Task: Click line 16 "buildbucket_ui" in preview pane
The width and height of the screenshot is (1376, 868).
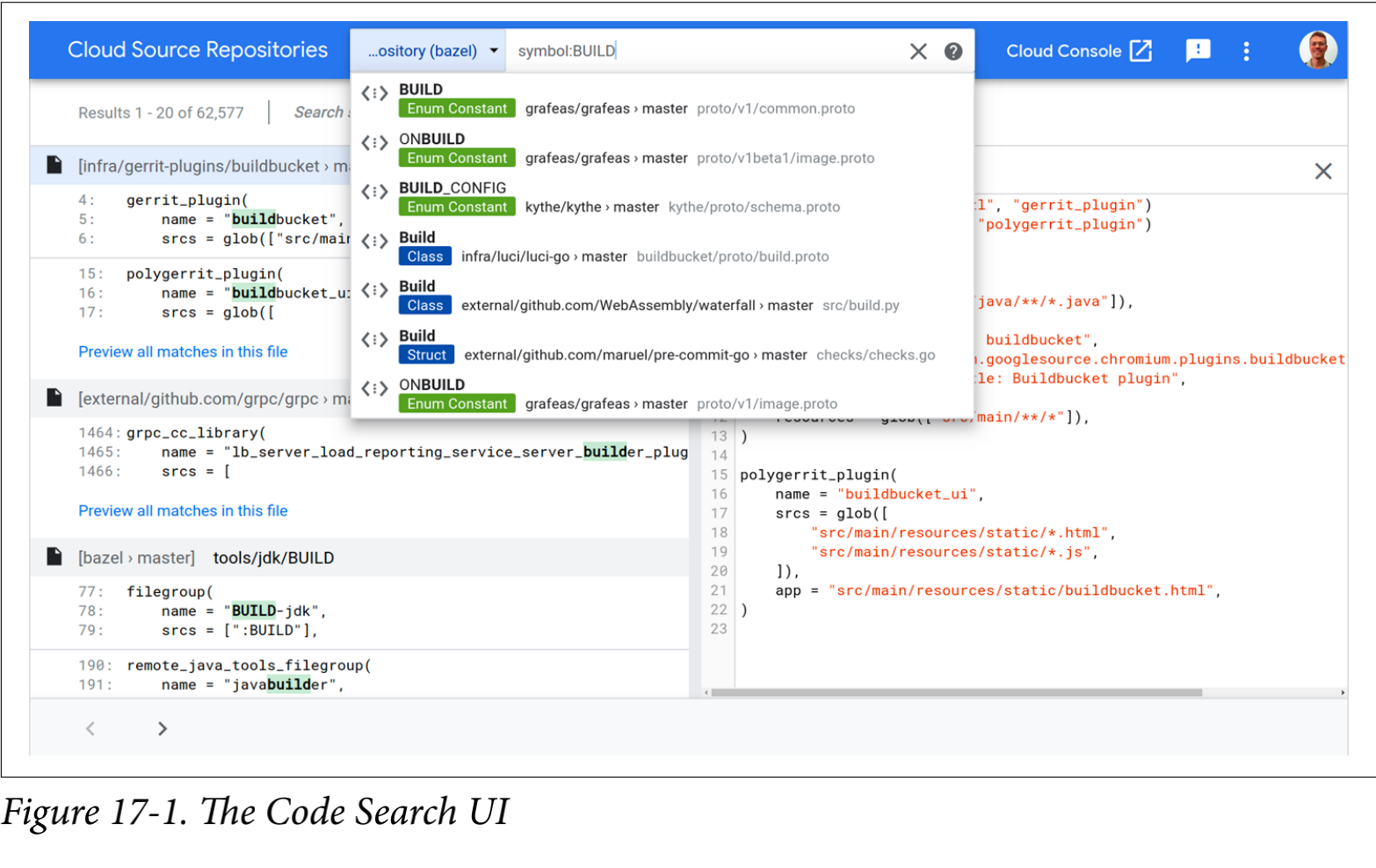Action: 879,495
